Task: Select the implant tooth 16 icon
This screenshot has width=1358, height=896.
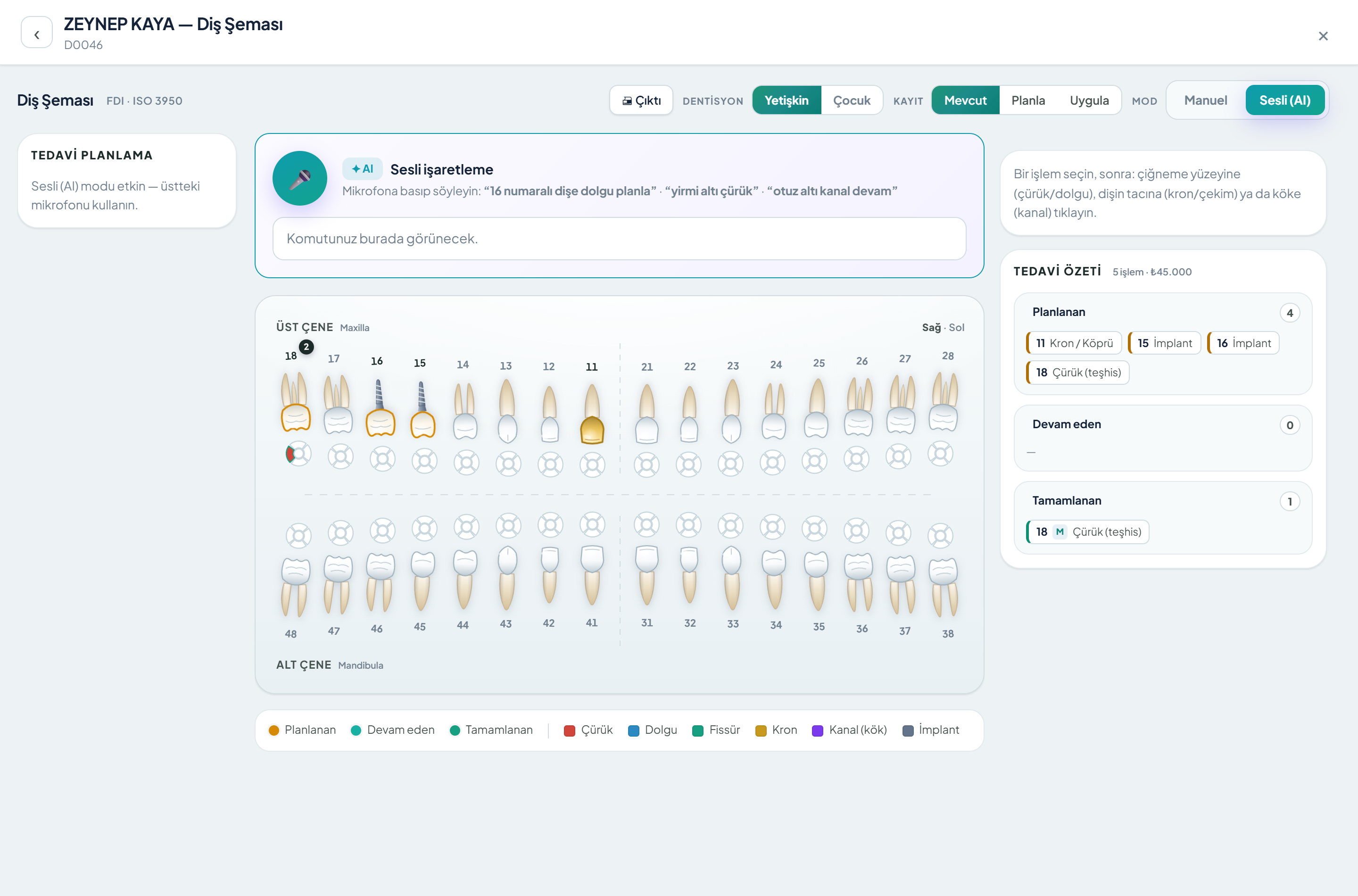Action: 380,408
